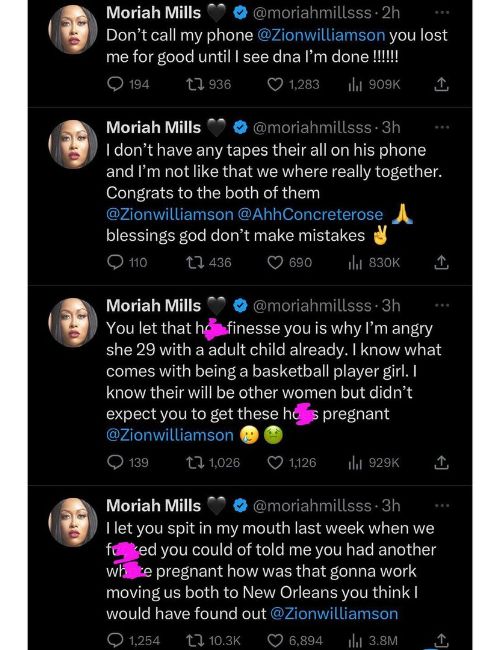
Task: Like the tweet with 690 likes
Action: (x=289, y=262)
